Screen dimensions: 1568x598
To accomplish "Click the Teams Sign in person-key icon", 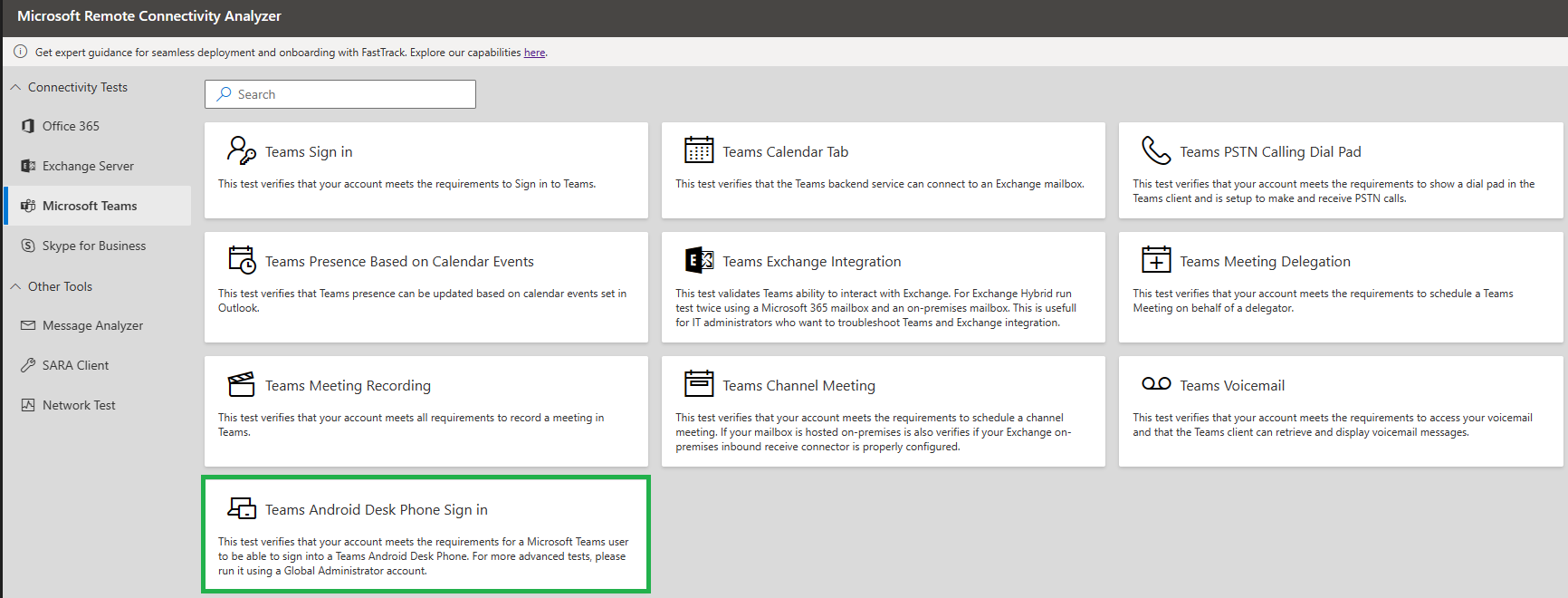I will pos(241,150).
